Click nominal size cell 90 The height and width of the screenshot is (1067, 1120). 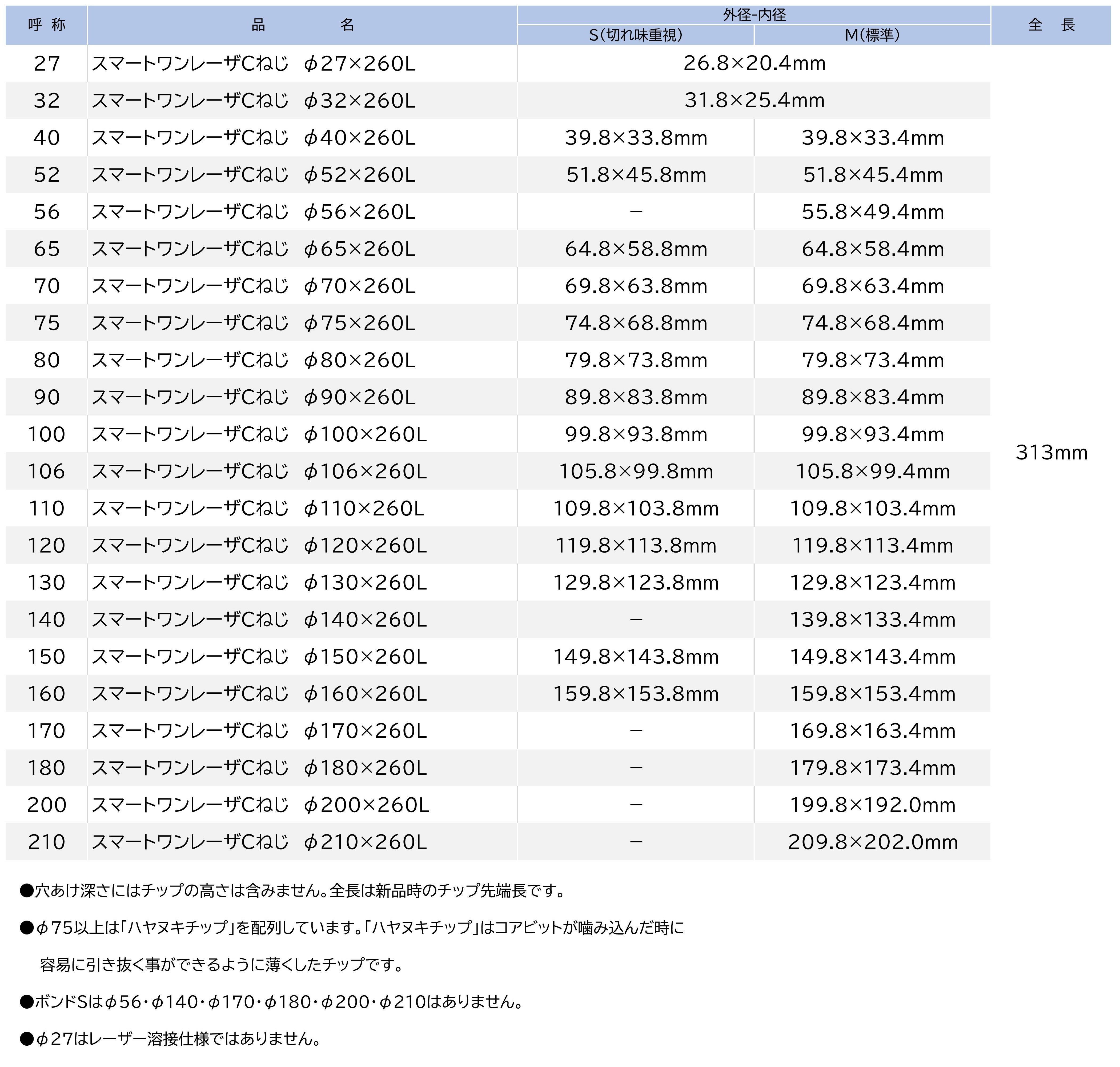pos(47,397)
